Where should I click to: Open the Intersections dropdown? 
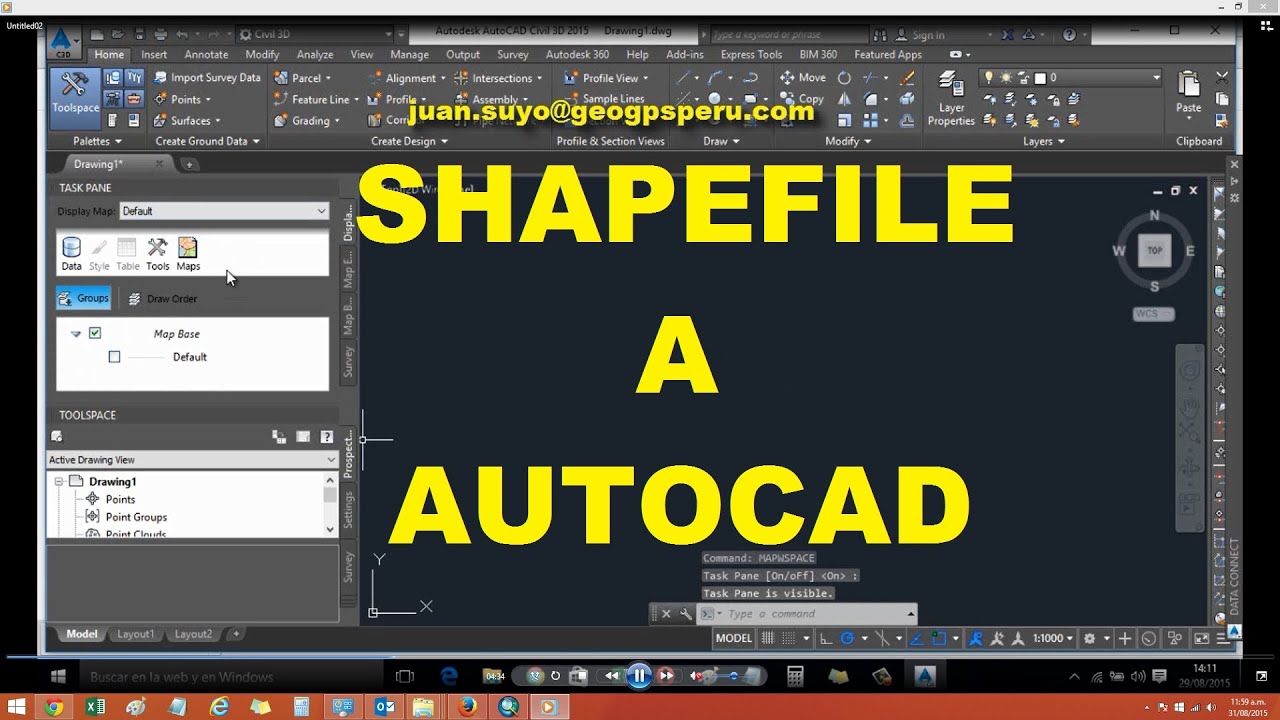tap(497, 78)
